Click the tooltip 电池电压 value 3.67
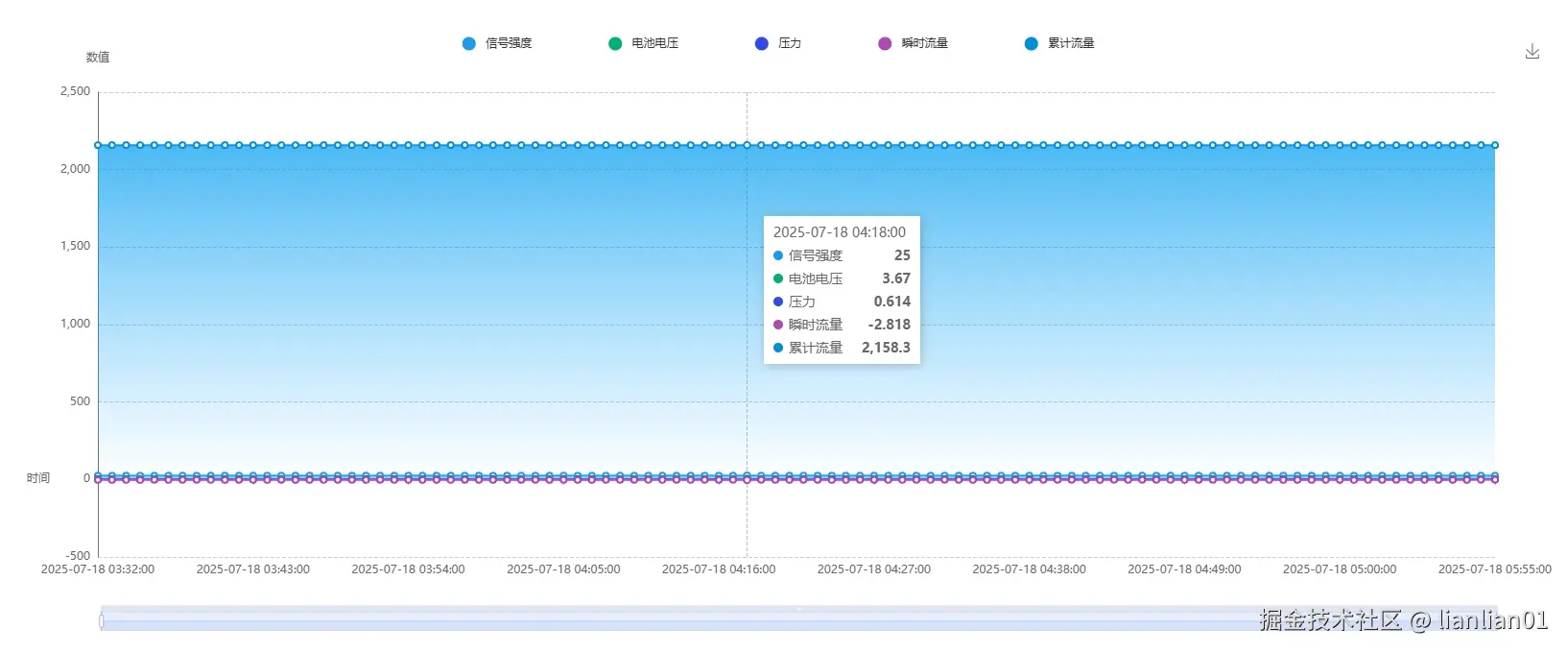Image resolution: width=1568 pixels, height=653 pixels. pos(896,278)
